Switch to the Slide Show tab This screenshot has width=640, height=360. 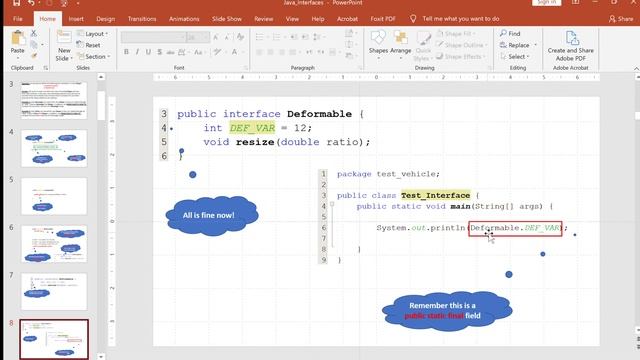pyautogui.click(x=227, y=19)
